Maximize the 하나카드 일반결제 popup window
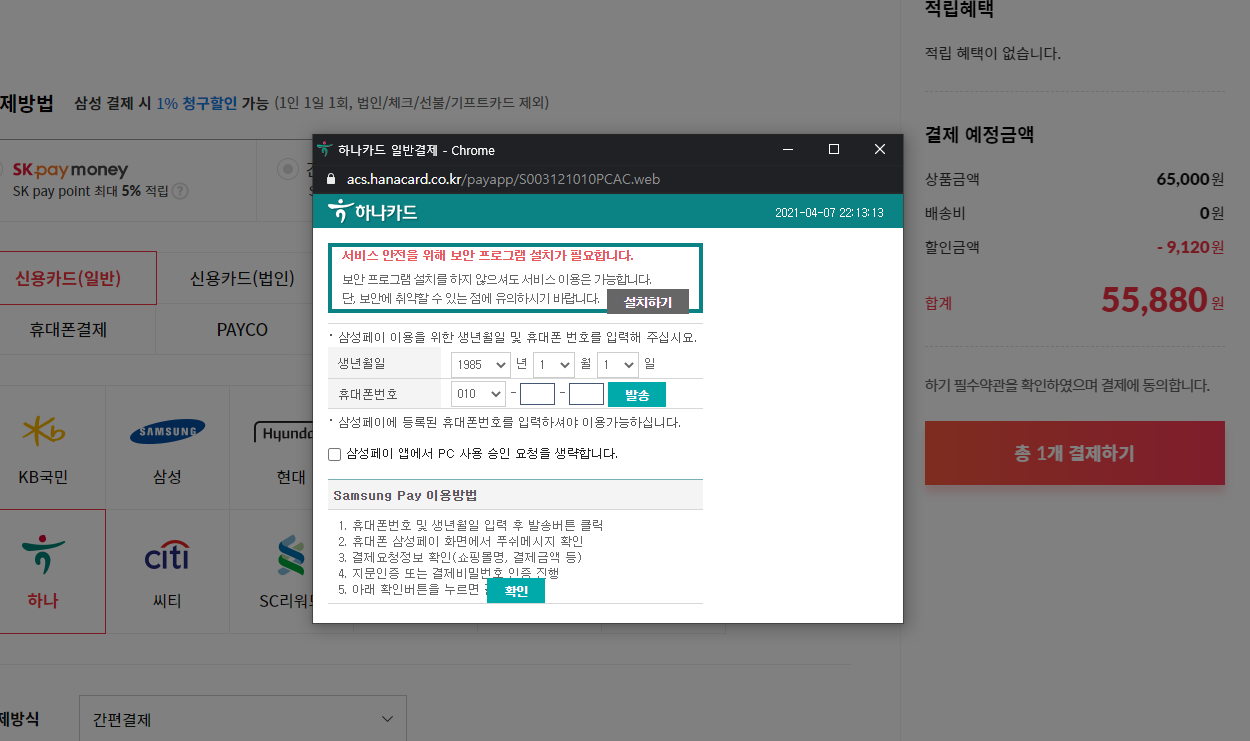Image resolution: width=1250 pixels, height=741 pixels. (x=834, y=150)
